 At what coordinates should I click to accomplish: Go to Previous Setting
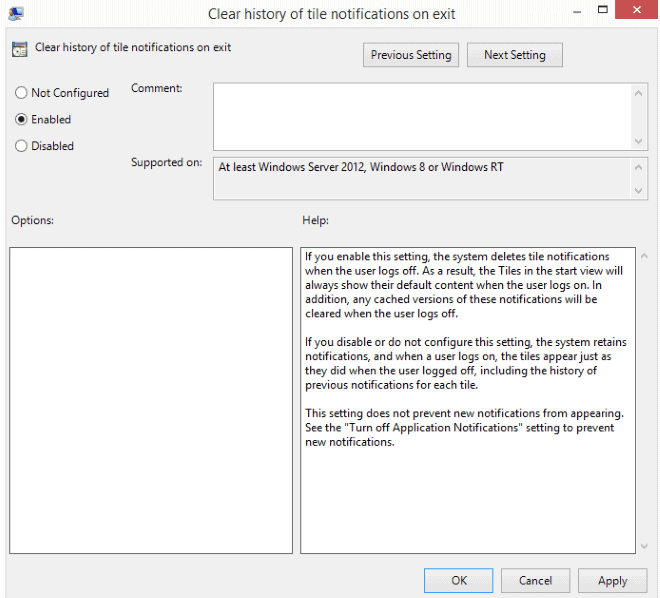[x=411, y=55]
